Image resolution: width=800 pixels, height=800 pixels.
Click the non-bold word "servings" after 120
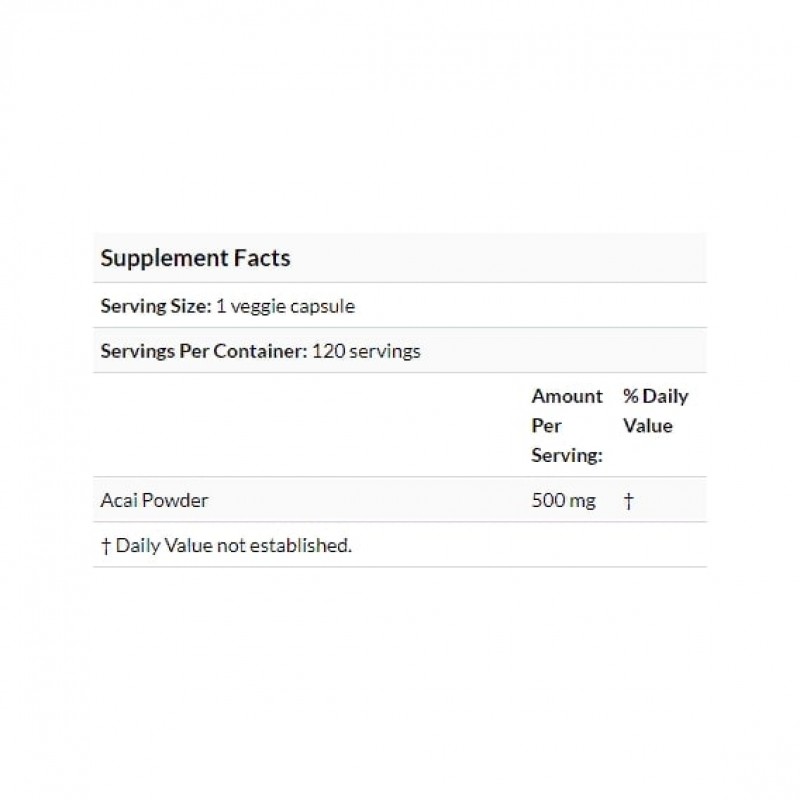coord(385,351)
